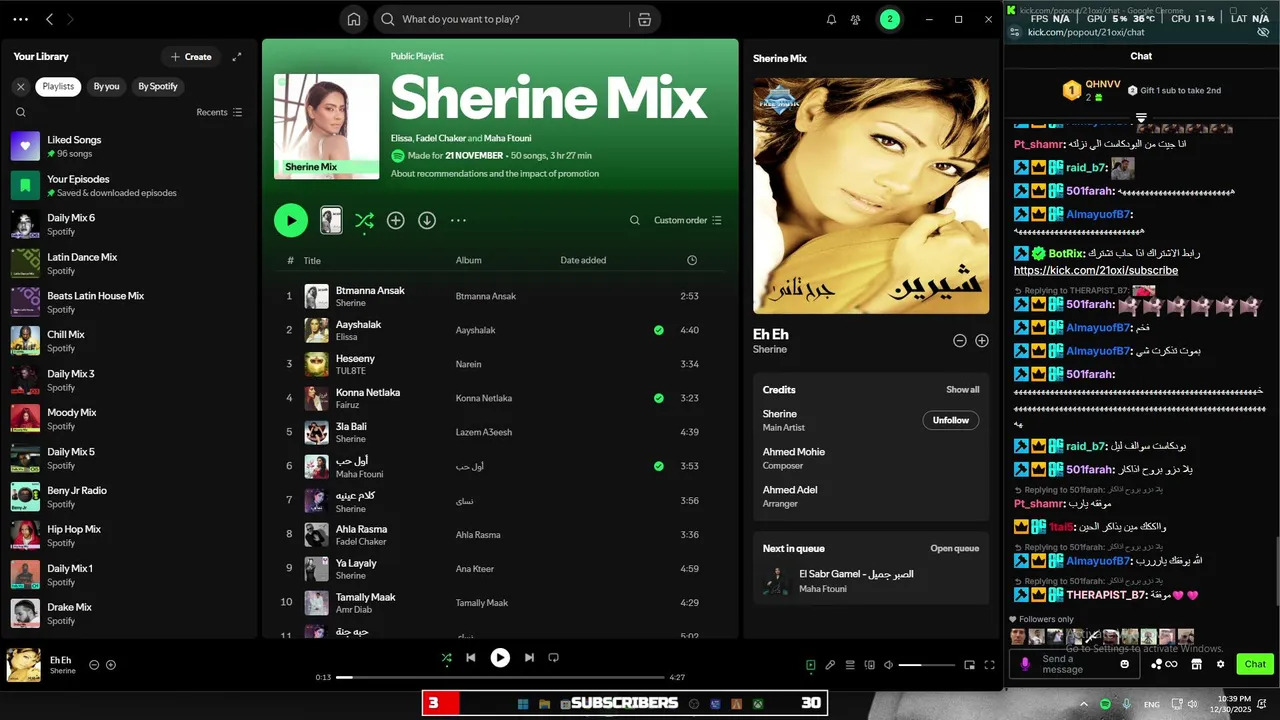Show lyrics with the microphone icon
This screenshot has width=1280, height=720.
pos(830,665)
